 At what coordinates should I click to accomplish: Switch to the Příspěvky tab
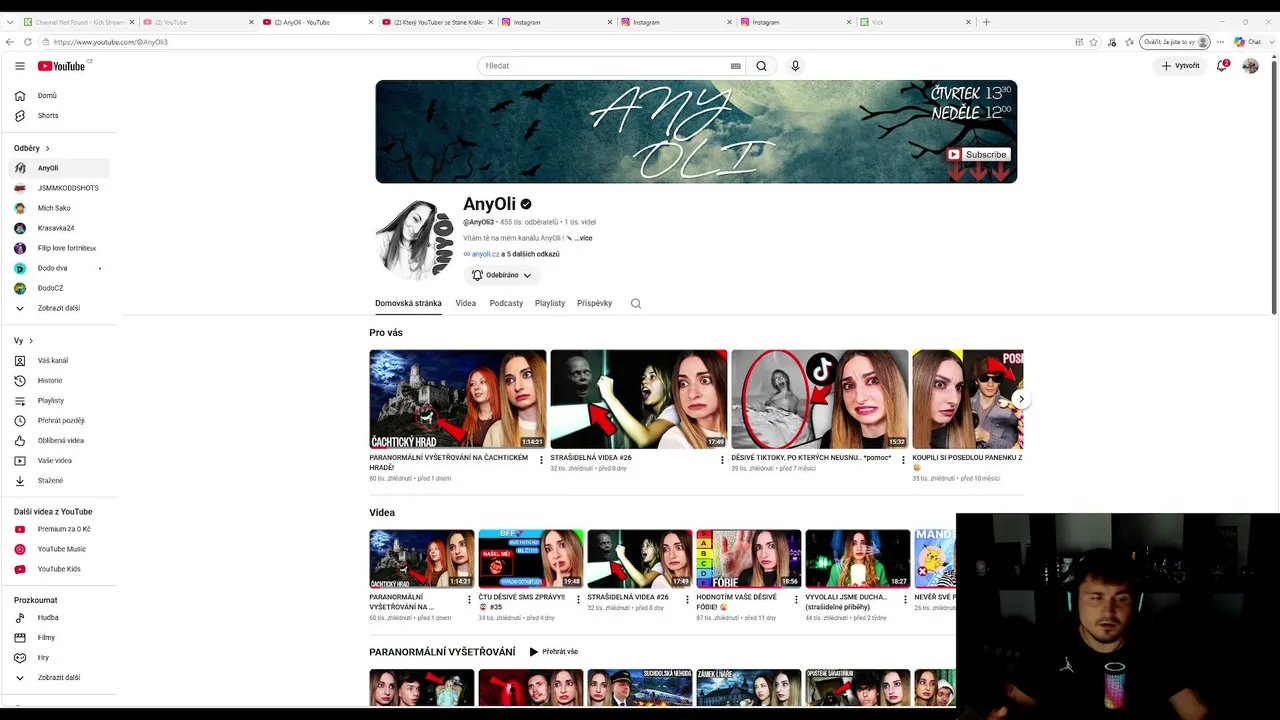[x=594, y=303]
